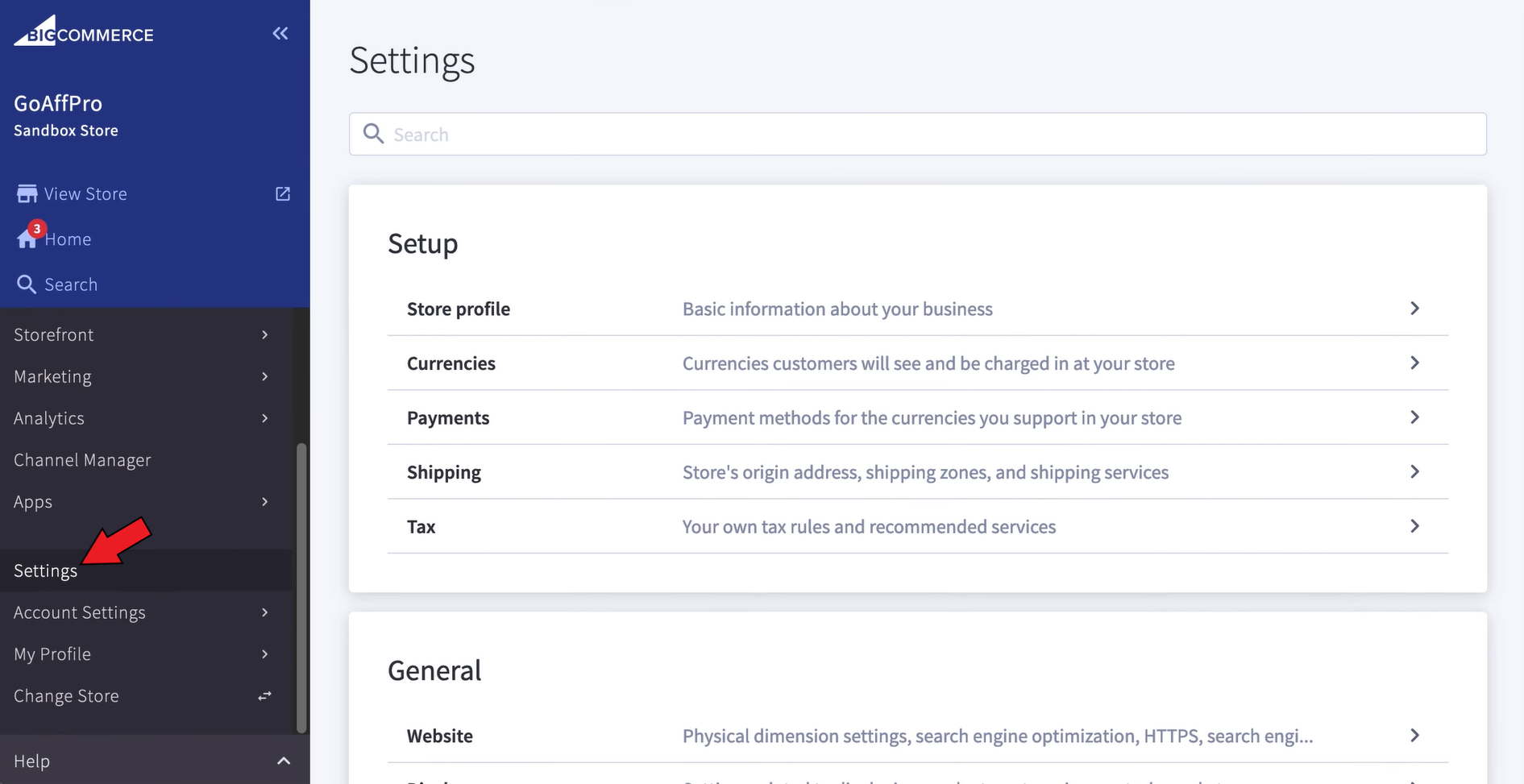Click the BigCommerce logo
The height and width of the screenshot is (784, 1524).
pyautogui.click(x=84, y=32)
